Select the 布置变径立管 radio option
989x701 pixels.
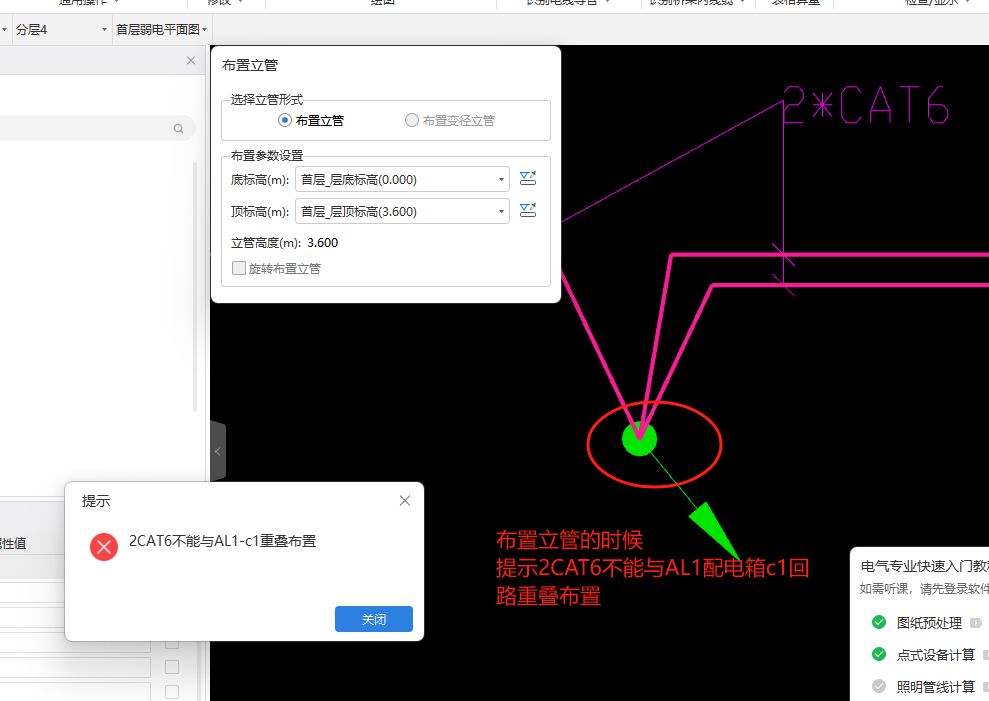[x=411, y=119]
